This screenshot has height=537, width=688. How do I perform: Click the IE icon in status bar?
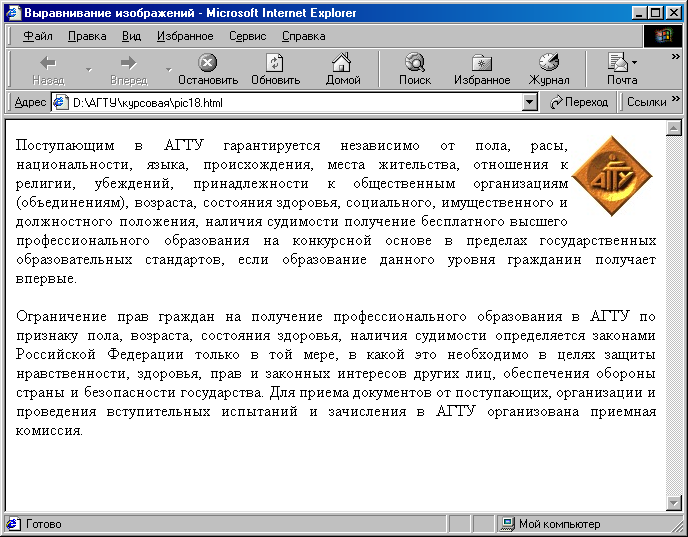click(13, 524)
